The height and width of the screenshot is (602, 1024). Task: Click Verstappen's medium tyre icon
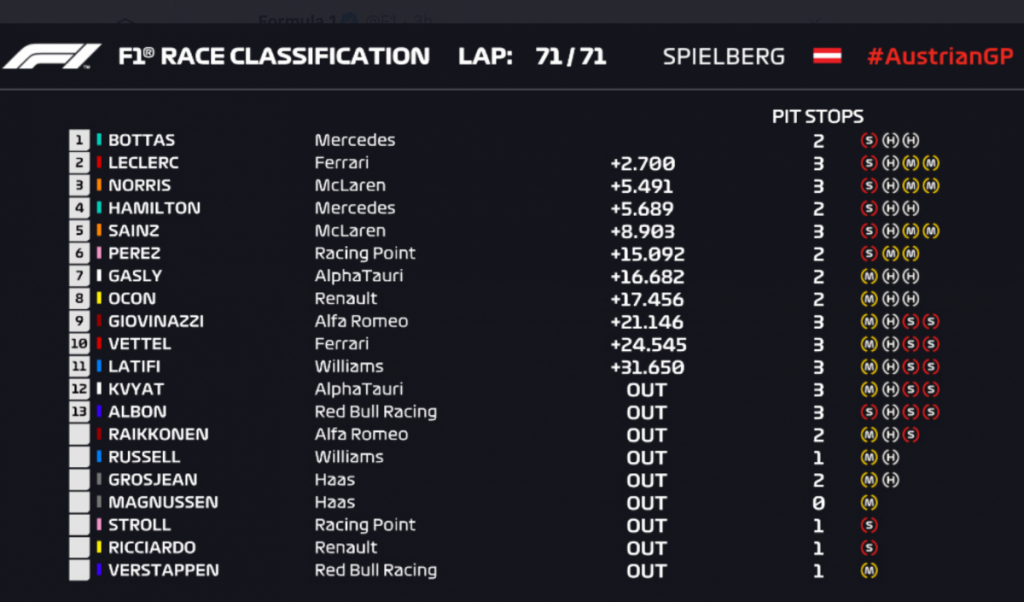point(868,570)
